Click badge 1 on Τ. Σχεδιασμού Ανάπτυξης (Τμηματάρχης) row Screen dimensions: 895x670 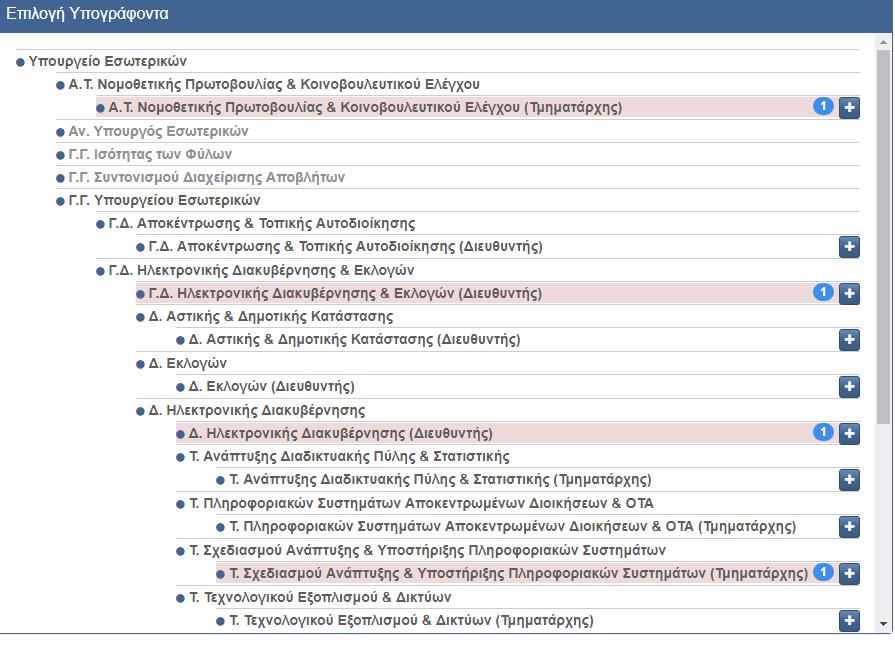pos(823,572)
